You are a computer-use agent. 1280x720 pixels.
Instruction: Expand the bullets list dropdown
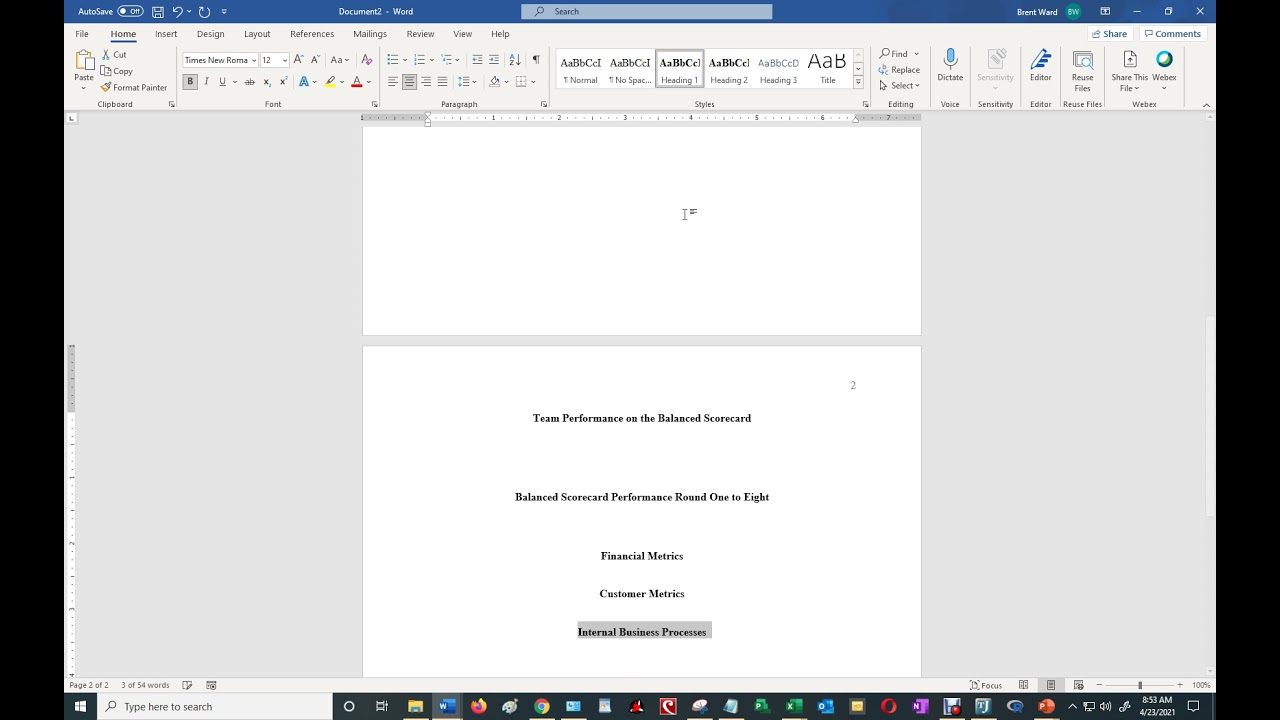[405, 60]
